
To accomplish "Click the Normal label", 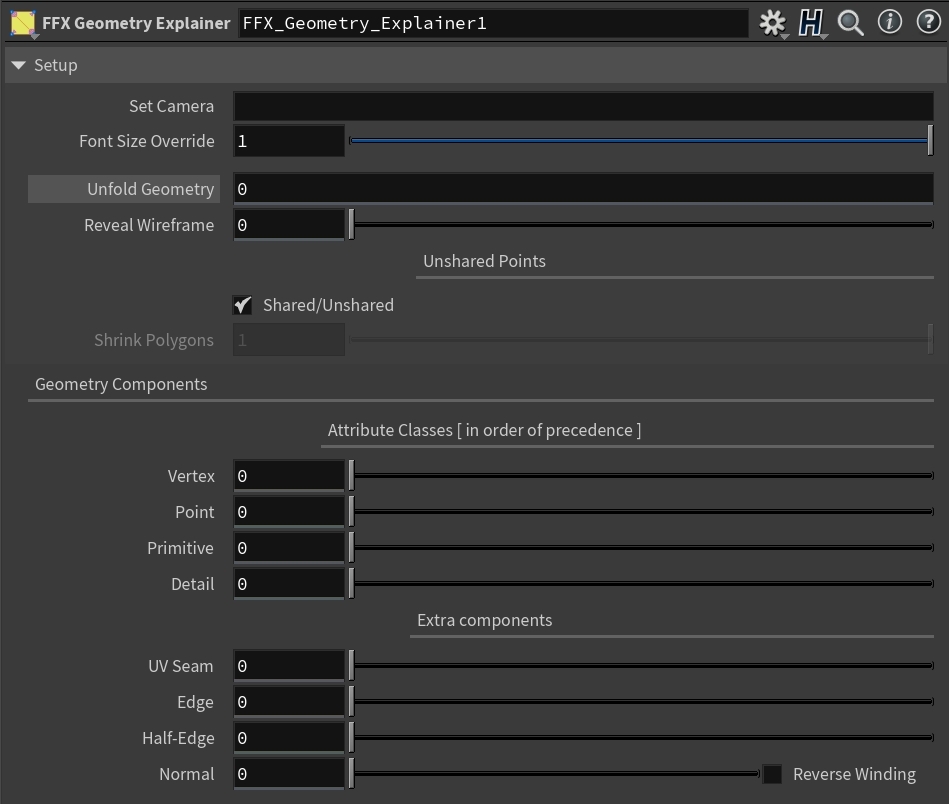I will point(186,774).
